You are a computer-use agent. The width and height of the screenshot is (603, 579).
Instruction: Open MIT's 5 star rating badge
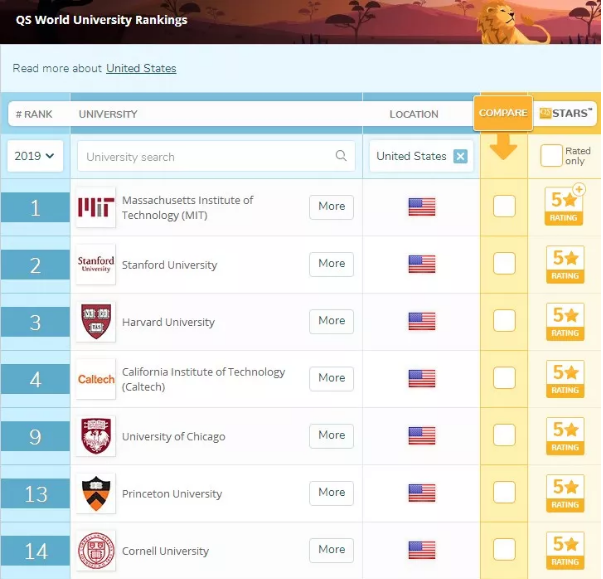pyautogui.click(x=564, y=206)
